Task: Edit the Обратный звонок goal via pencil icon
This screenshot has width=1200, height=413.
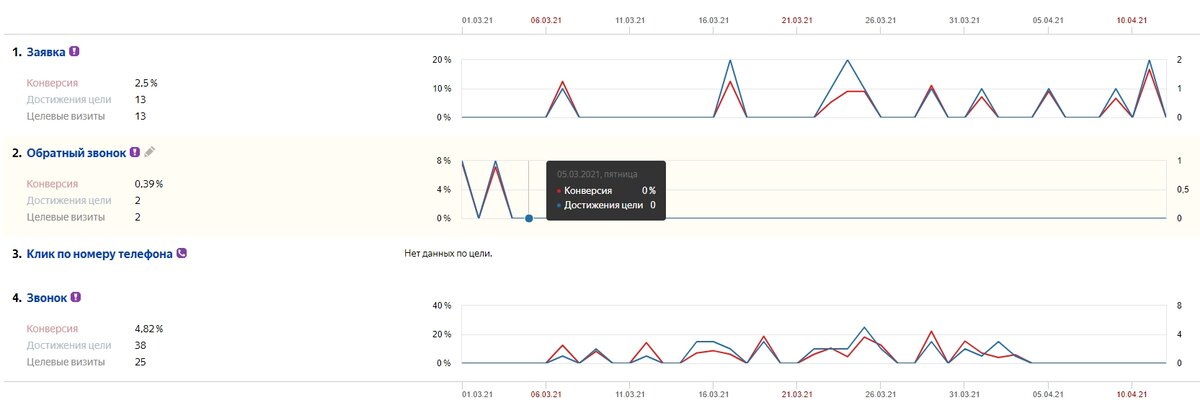Action: (150, 152)
